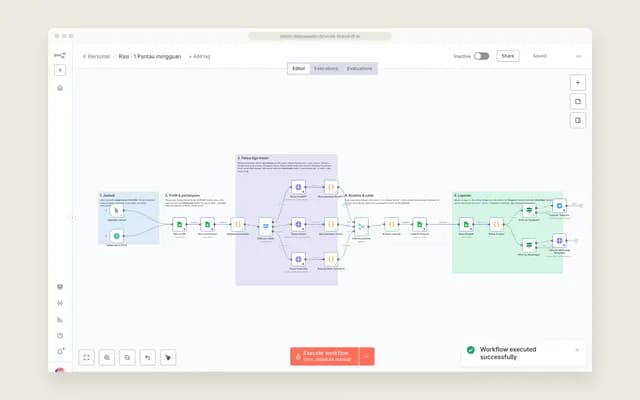Select the upper green filter node in green section
640x400 pixels.
coord(529,211)
